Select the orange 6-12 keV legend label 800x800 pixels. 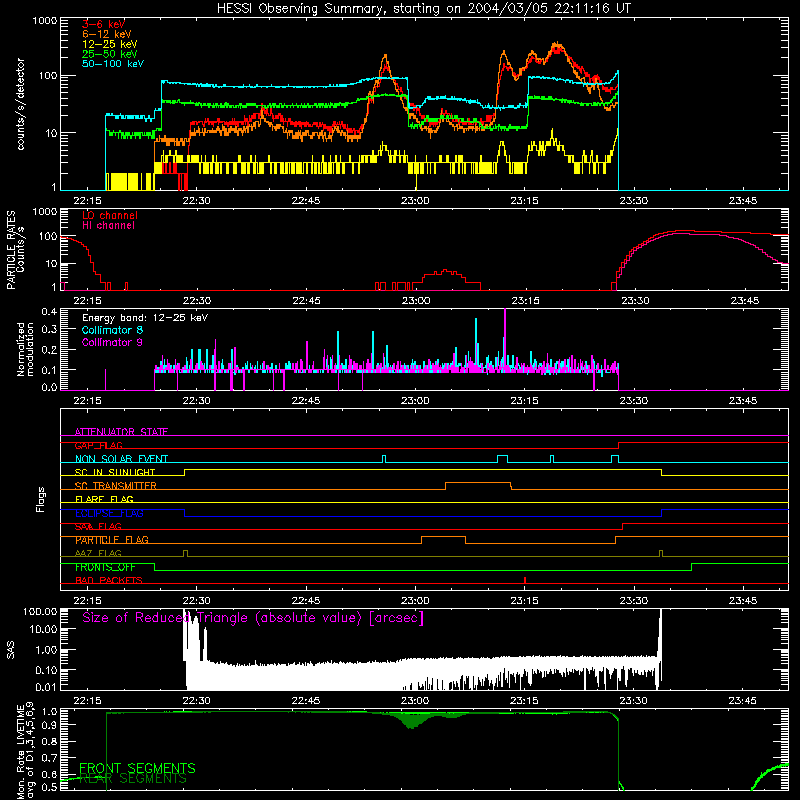106,34
